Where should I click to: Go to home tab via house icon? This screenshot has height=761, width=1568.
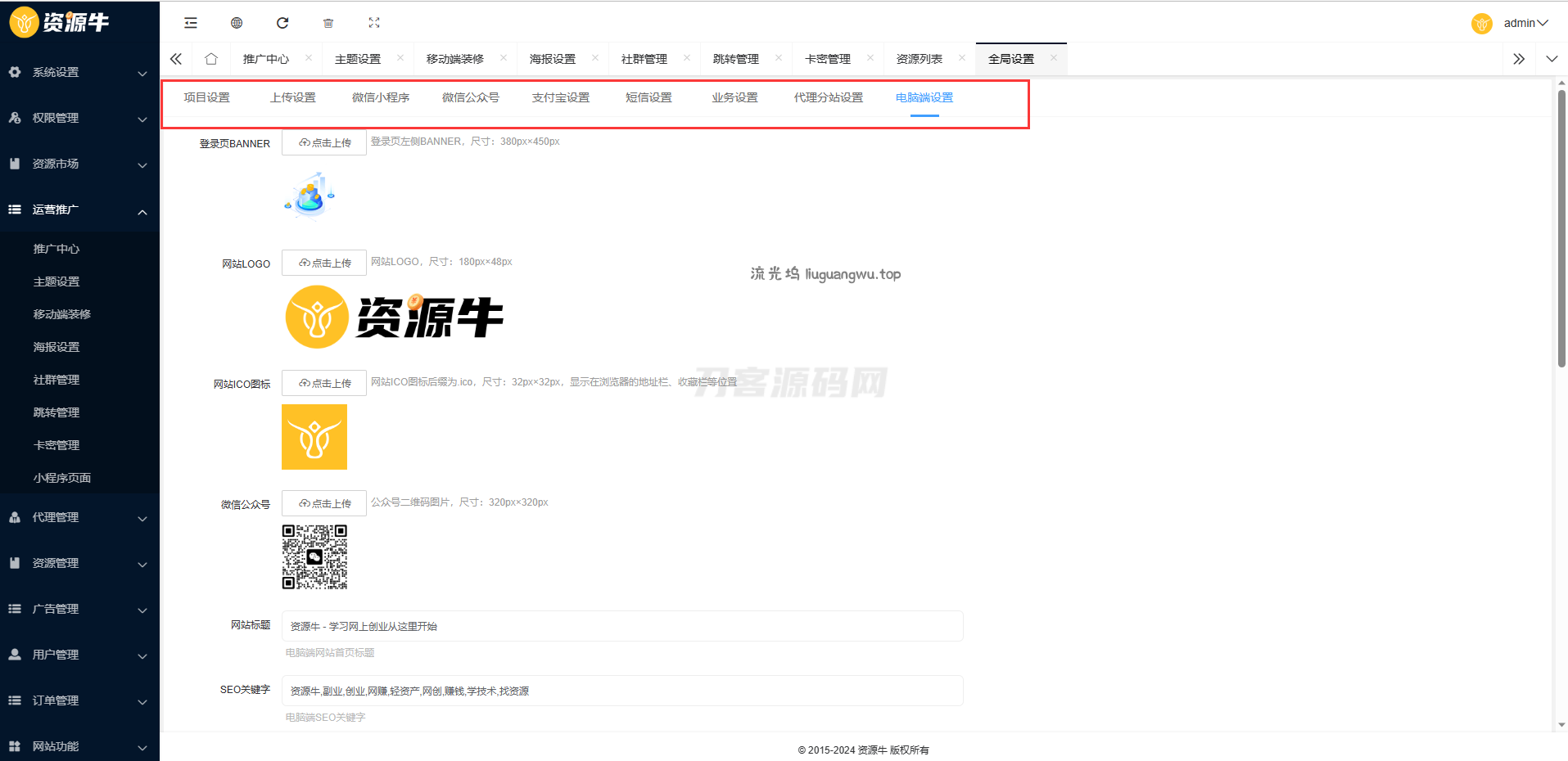pos(211,59)
